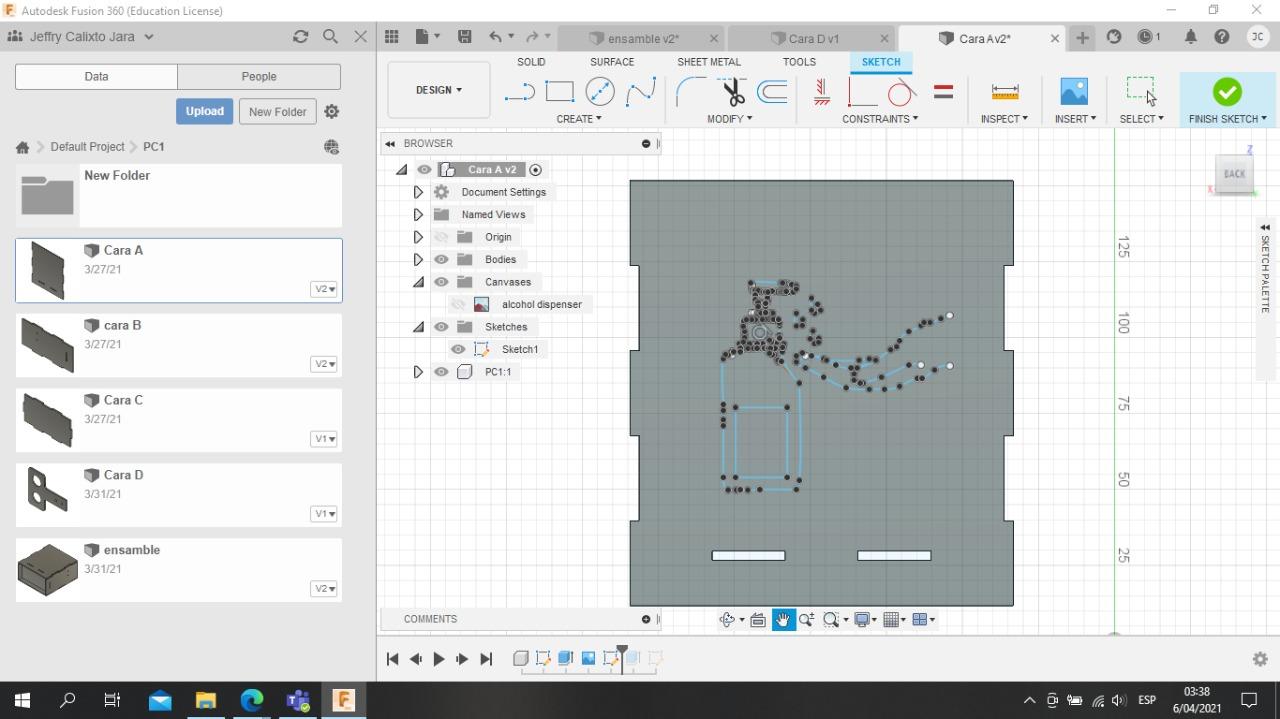The image size is (1280, 719).
Task: Toggle visibility of Origin folder
Action: [x=441, y=237]
